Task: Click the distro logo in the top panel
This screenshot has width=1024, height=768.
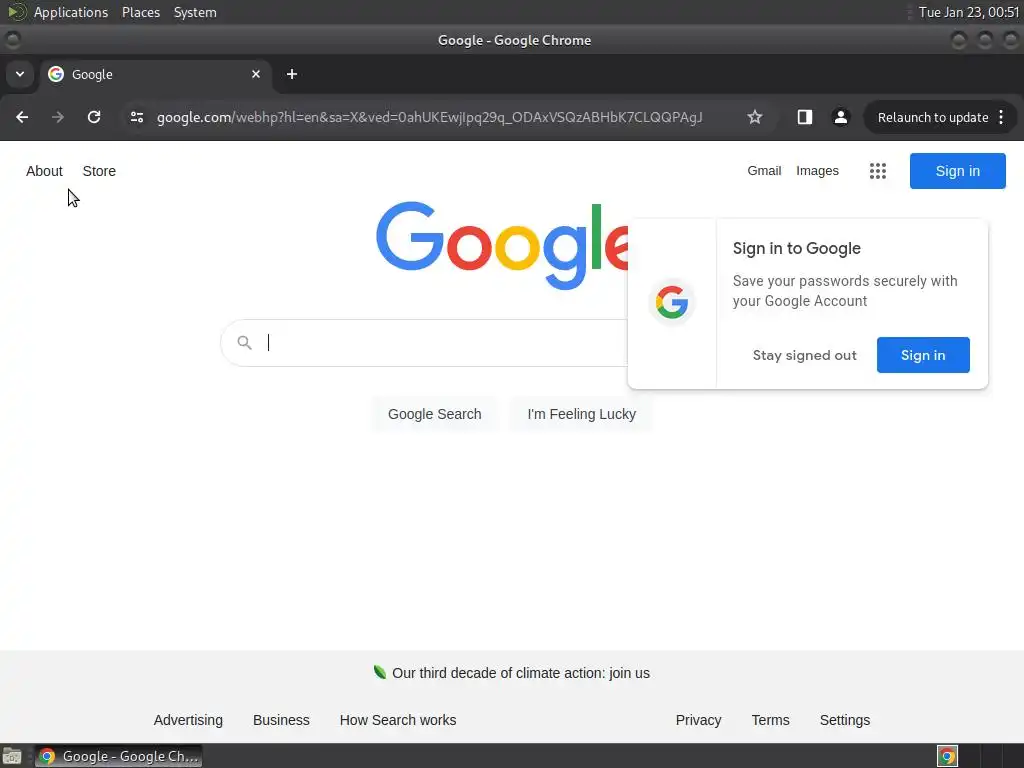Action: point(16,12)
